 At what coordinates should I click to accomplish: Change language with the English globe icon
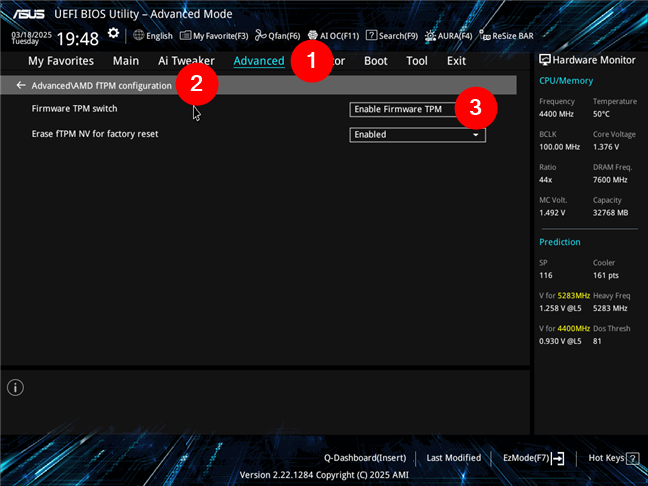click(153, 36)
